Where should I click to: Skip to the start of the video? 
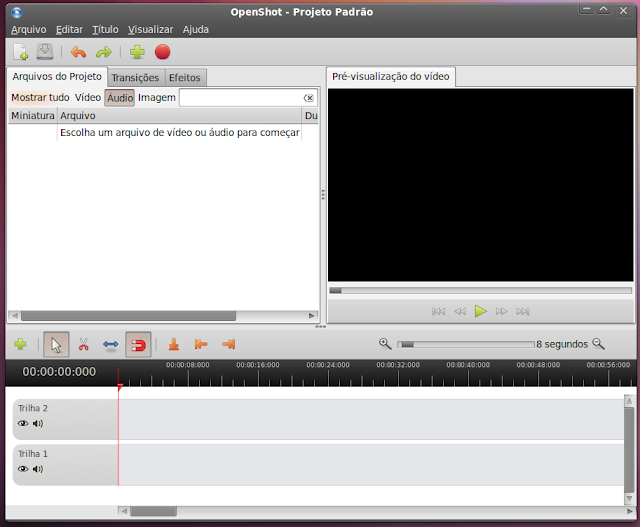438,311
